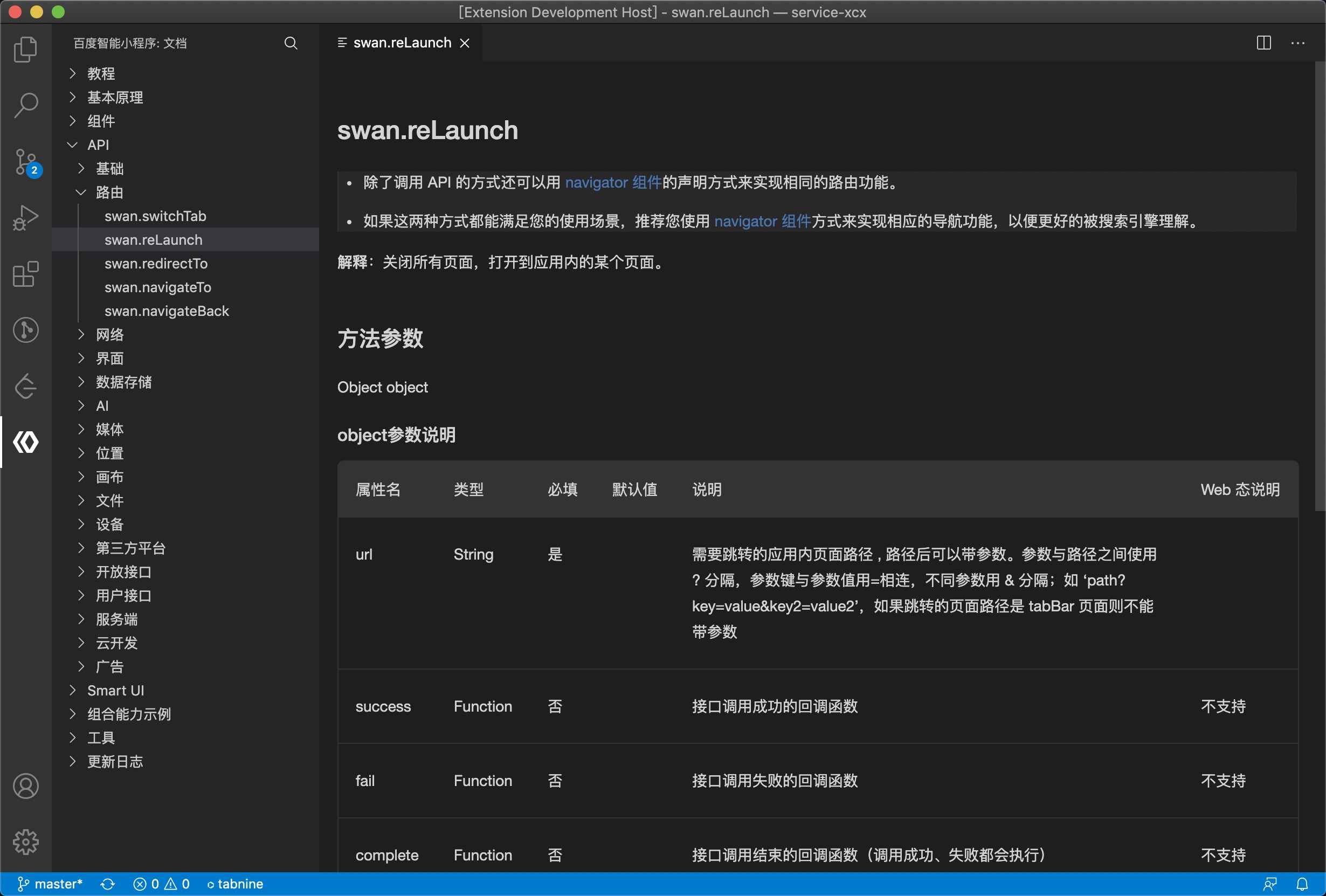Expand the 教程 tree node
This screenshot has height=896, width=1326.
(185, 74)
